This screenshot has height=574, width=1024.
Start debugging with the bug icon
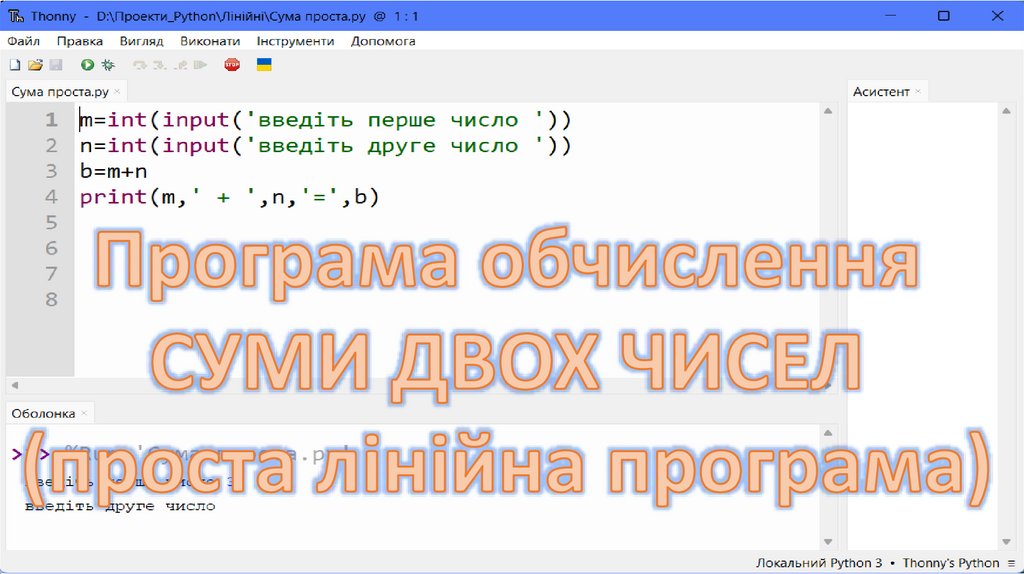(x=108, y=65)
